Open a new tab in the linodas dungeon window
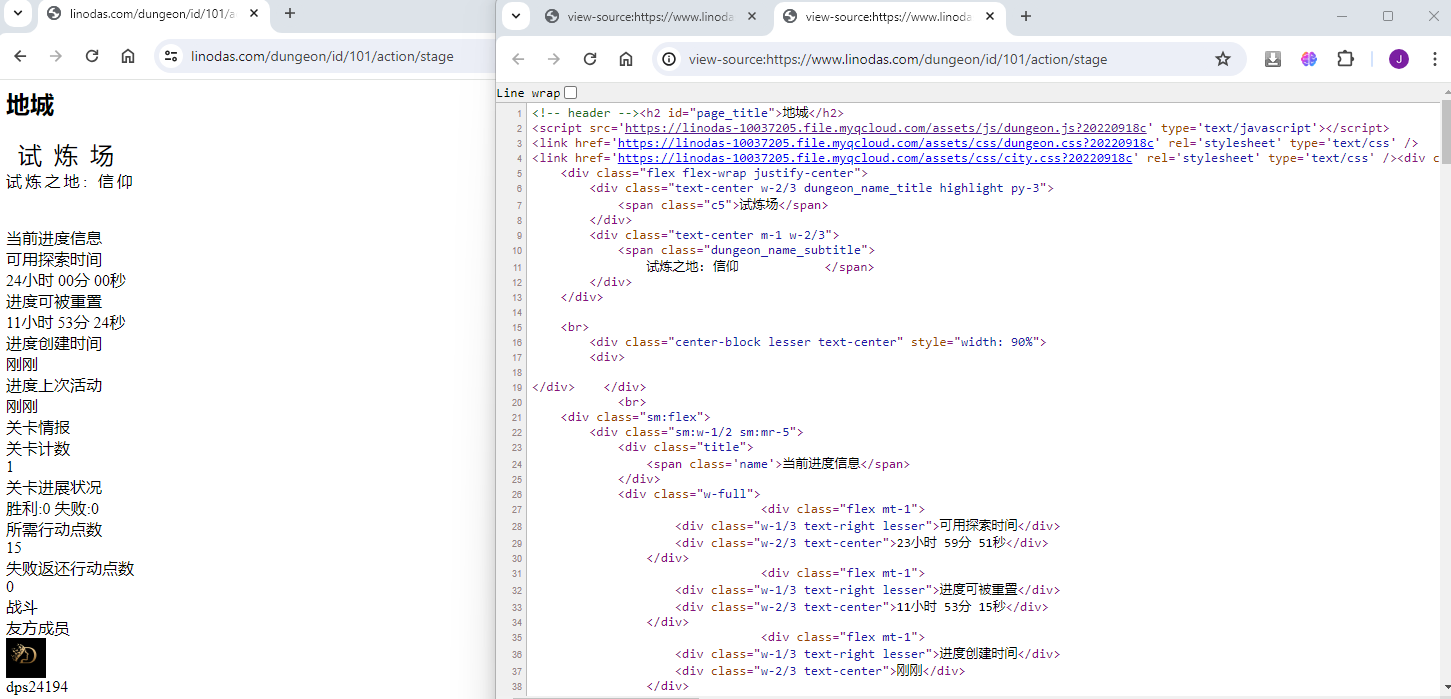 point(290,14)
